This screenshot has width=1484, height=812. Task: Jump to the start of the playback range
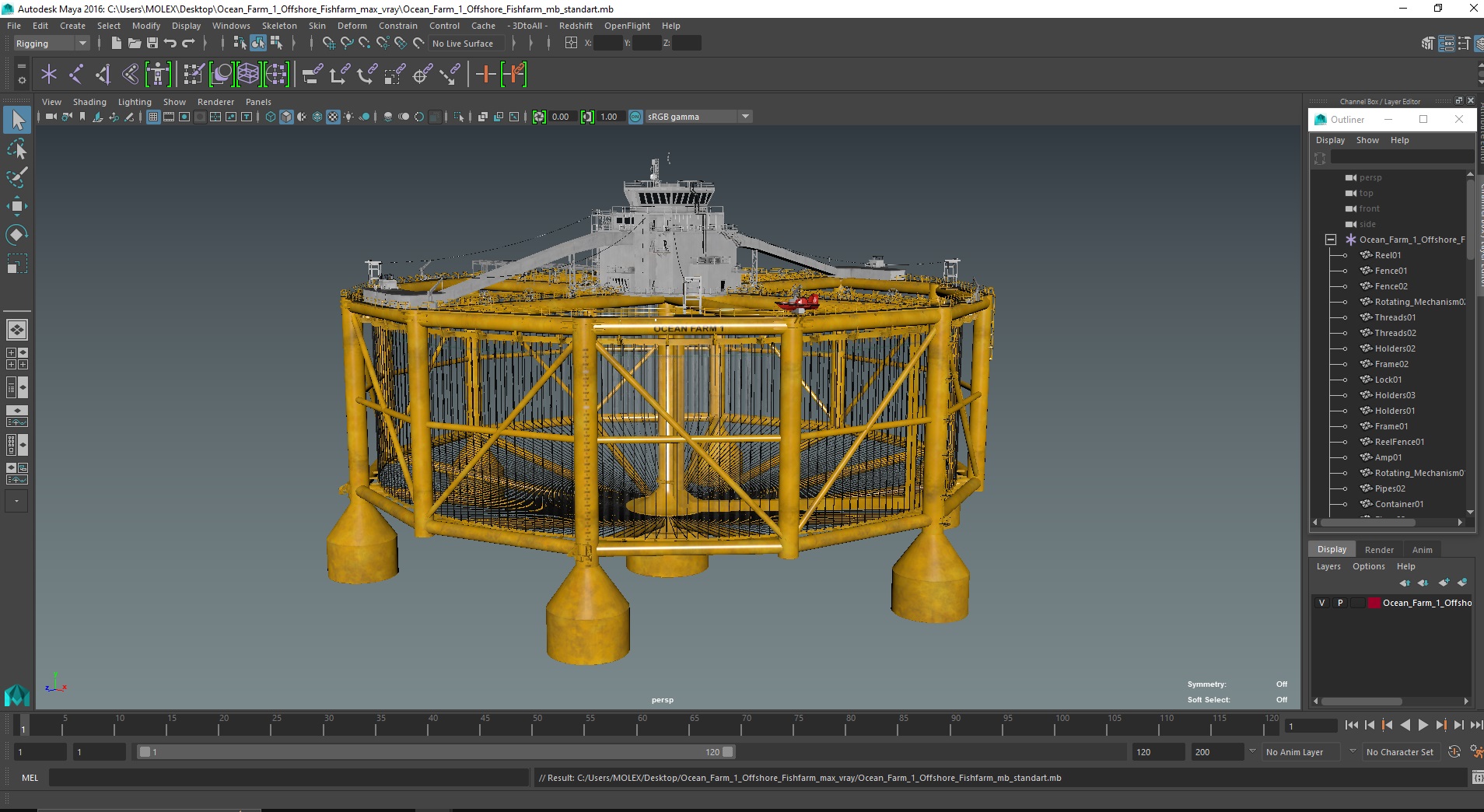pyautogui.click(x=1351, y=725)
